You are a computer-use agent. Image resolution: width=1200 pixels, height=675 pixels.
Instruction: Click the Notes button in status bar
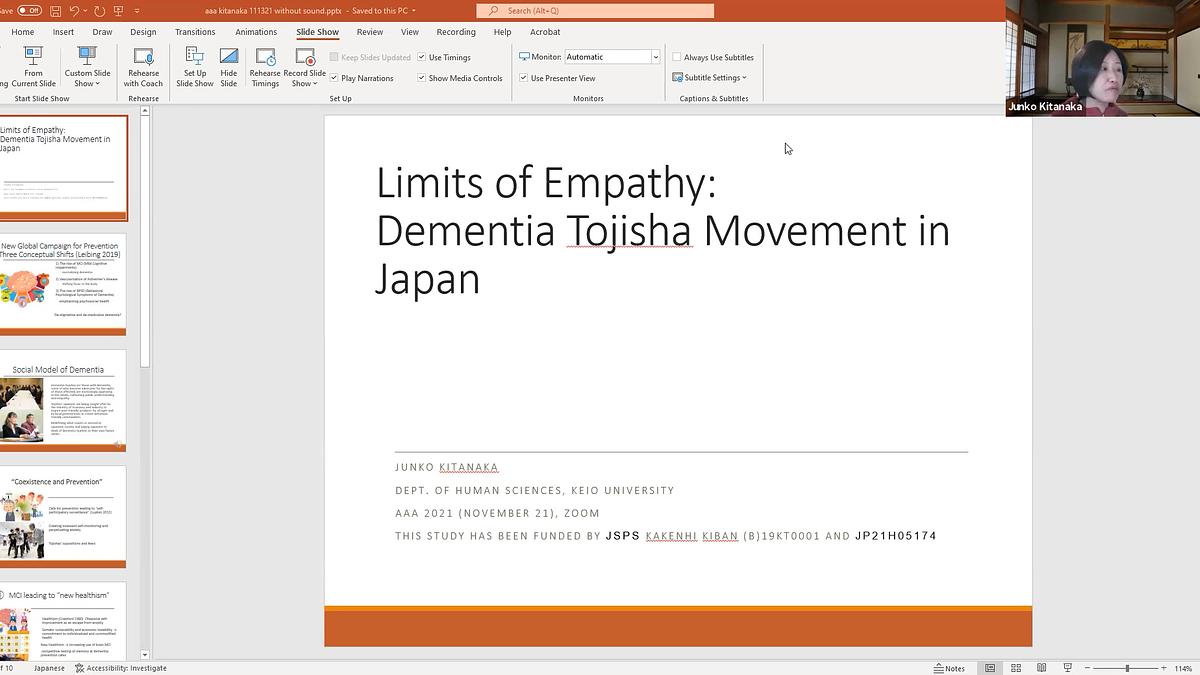948,667
